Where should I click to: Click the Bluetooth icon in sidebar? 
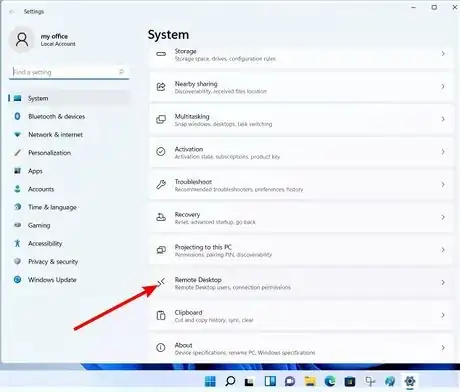17,116
